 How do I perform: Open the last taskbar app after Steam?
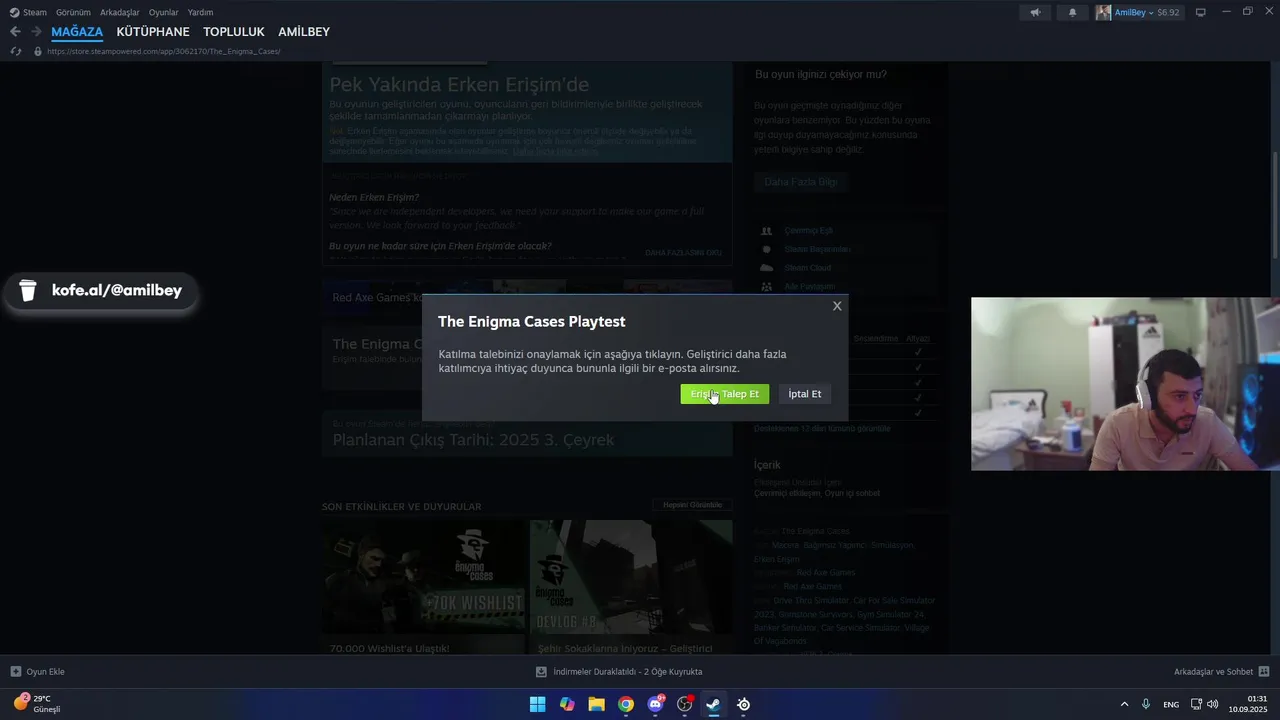744,704
